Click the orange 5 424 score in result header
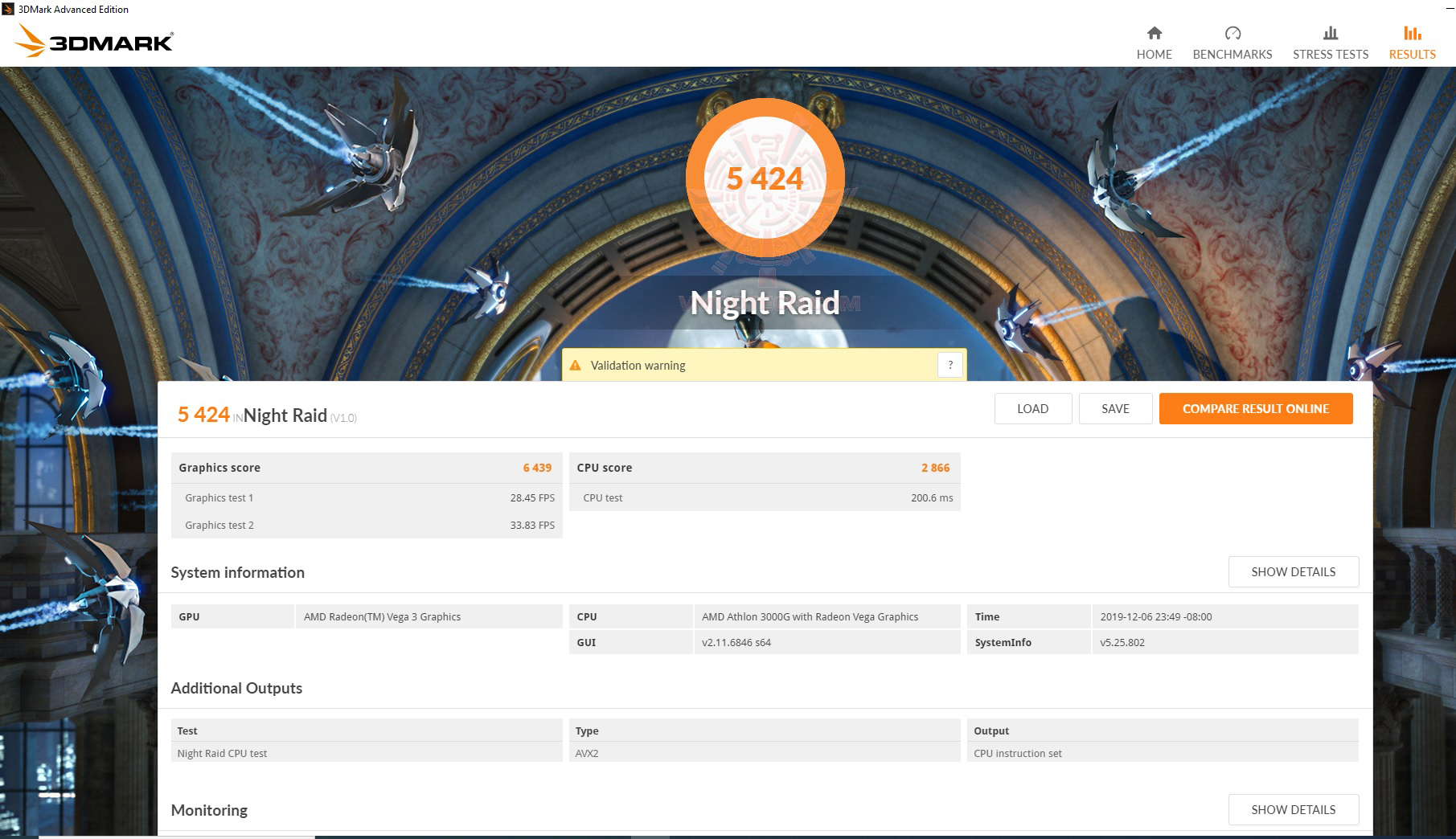Viewport: 1456px width, 839px height. [203, 415]
